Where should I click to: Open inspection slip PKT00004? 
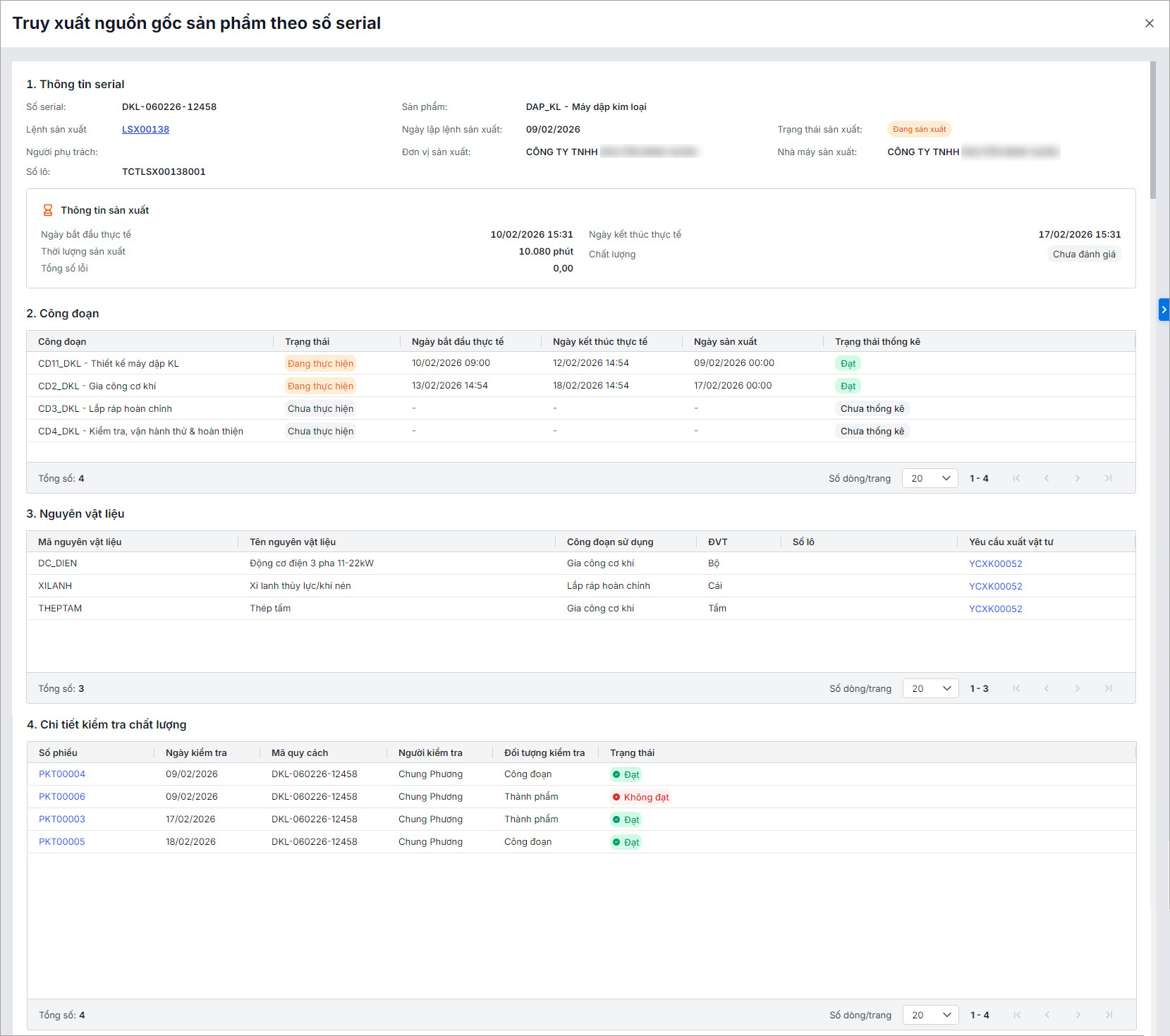[62, 774]
